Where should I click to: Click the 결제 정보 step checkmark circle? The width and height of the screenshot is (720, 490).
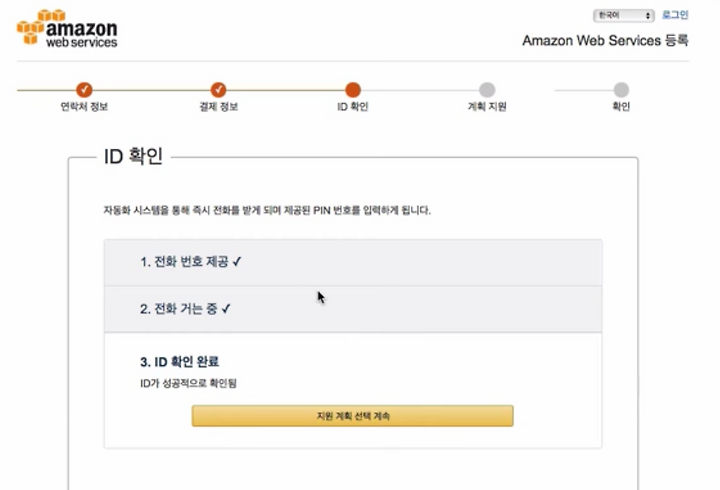(x=218, y=90)
